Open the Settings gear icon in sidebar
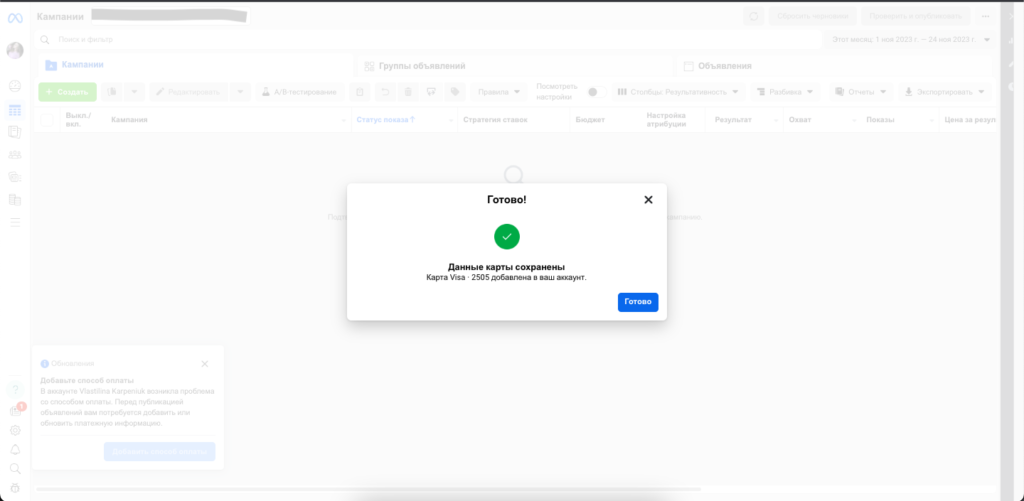 pyautogui.click(x=15, y=430)
